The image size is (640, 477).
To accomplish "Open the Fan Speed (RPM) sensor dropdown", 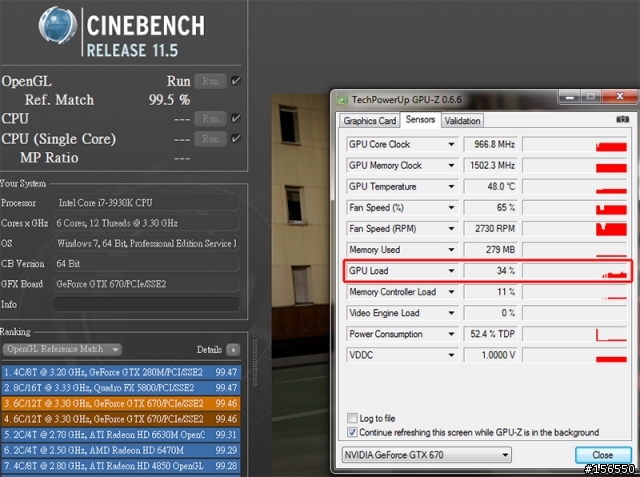I will [451, 229].
